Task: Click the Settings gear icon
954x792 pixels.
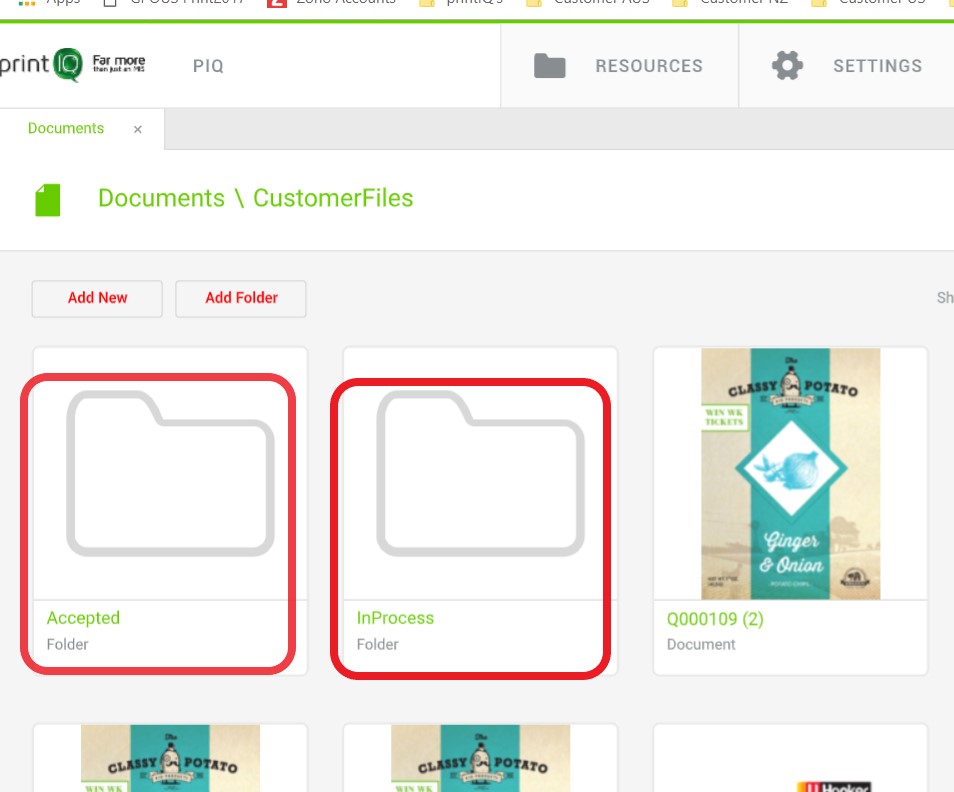Action: pos(787,65)
